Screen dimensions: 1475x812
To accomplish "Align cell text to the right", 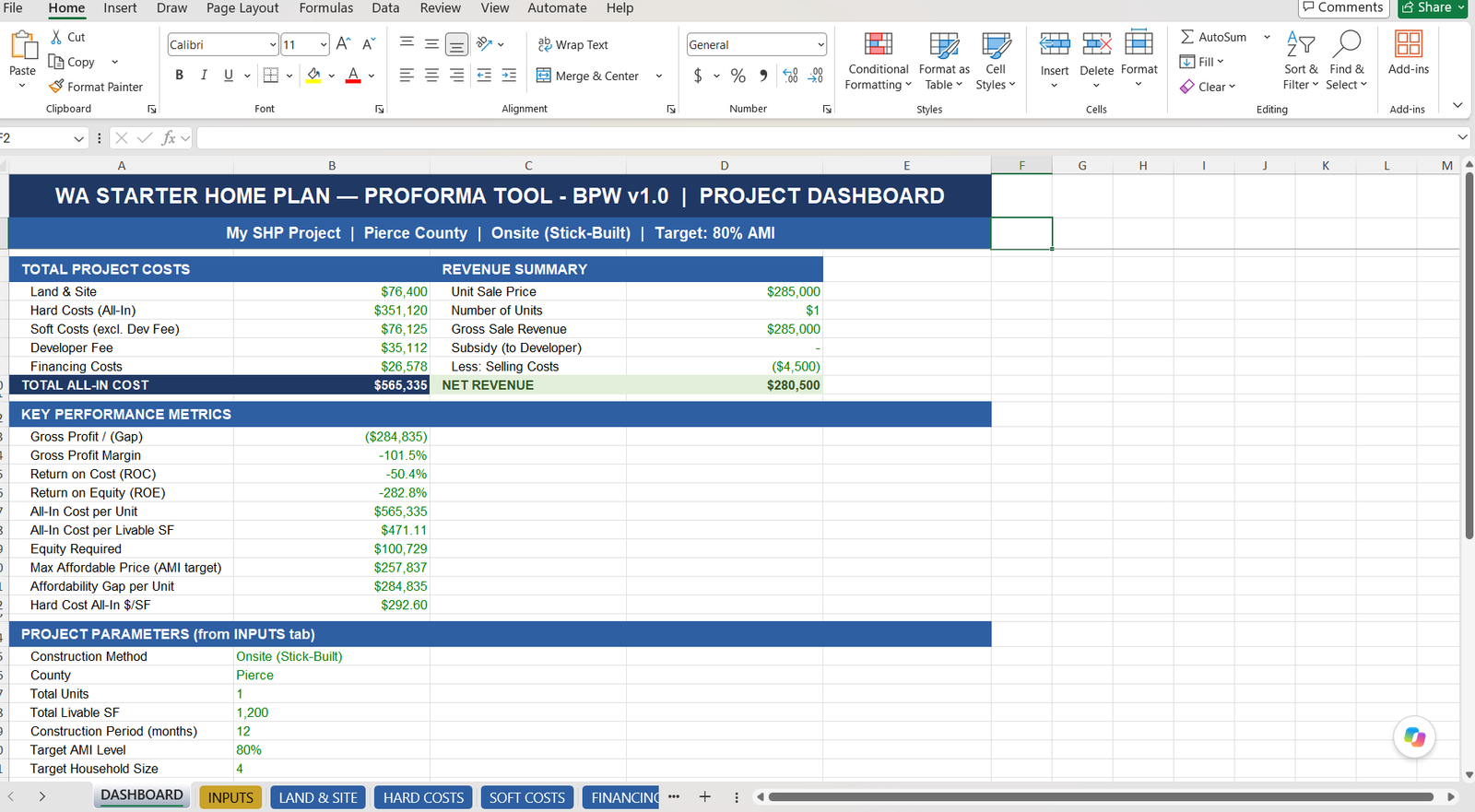I will (456, 76).
